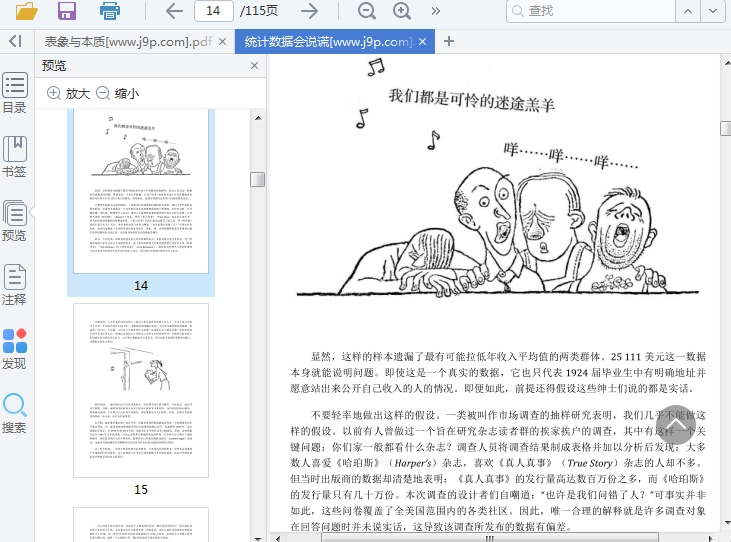Save the document with the floppy disk icon
The image size is (731, 542).
coord(67,10)
